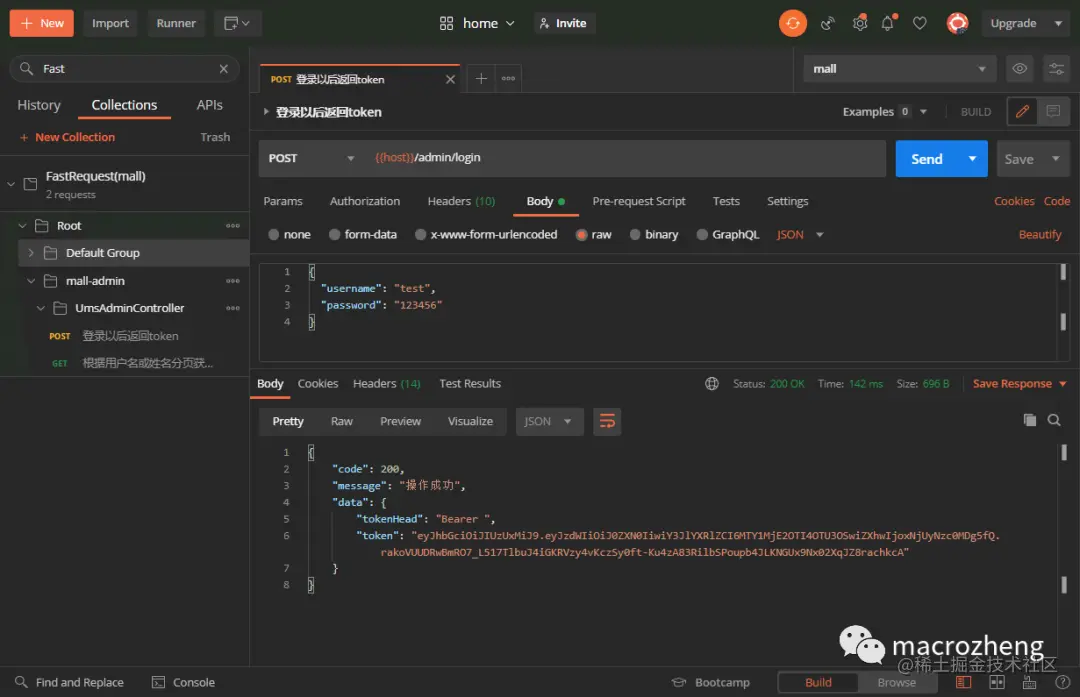Click the sidebar layout icon in status bar
The image size is (1080, 697).
click(x=964, y=682)
